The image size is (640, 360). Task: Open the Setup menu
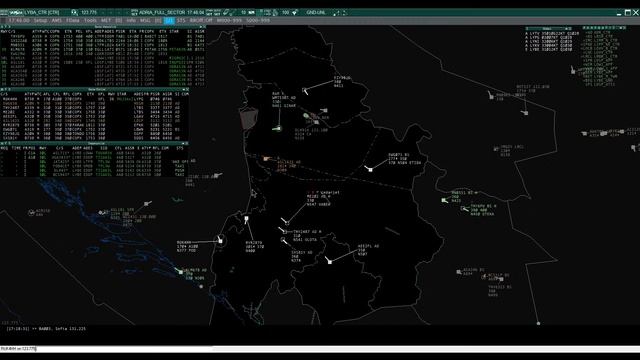[x=40, y=20]
